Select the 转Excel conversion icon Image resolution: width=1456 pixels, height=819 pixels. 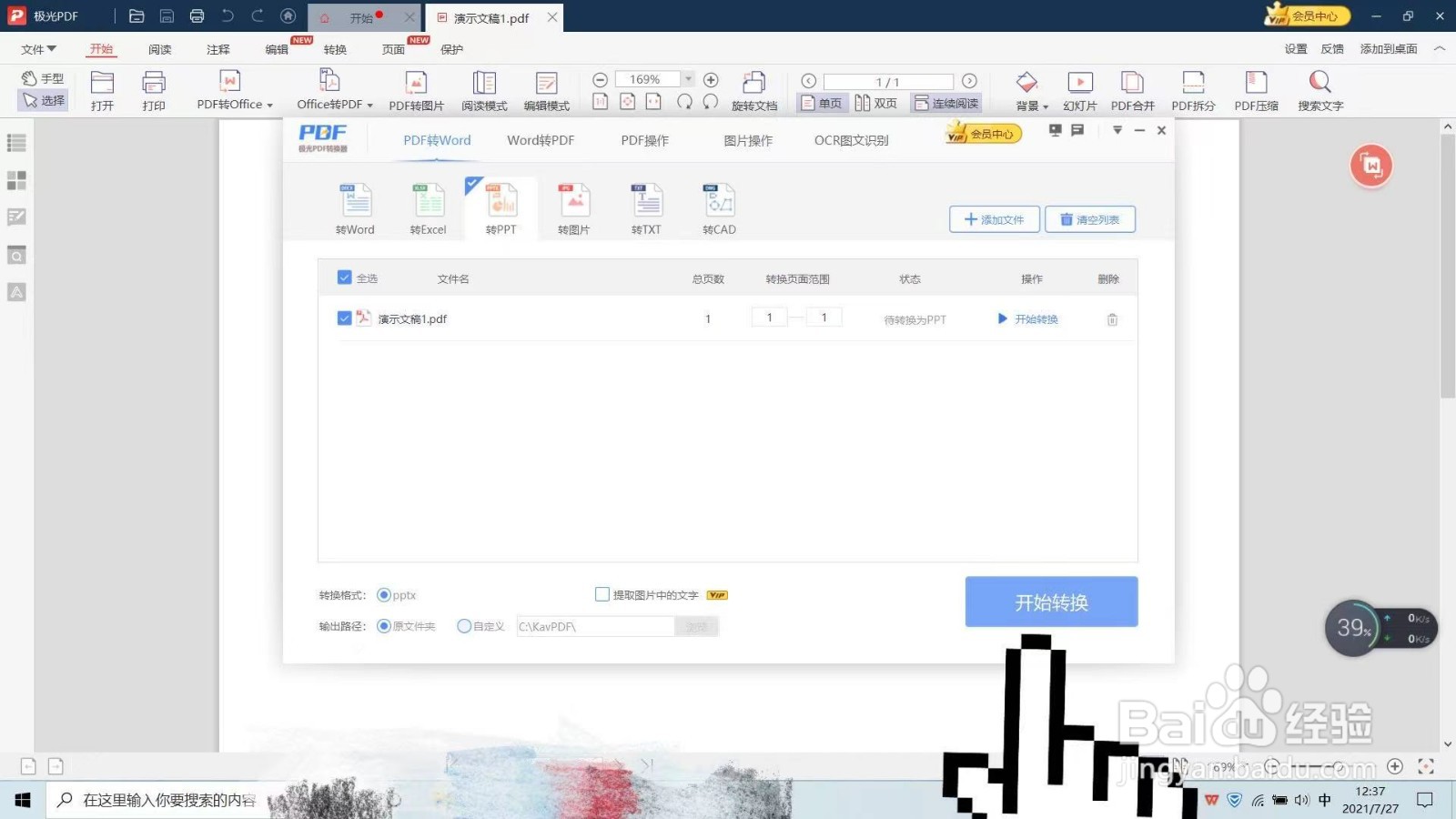[429, 209]
